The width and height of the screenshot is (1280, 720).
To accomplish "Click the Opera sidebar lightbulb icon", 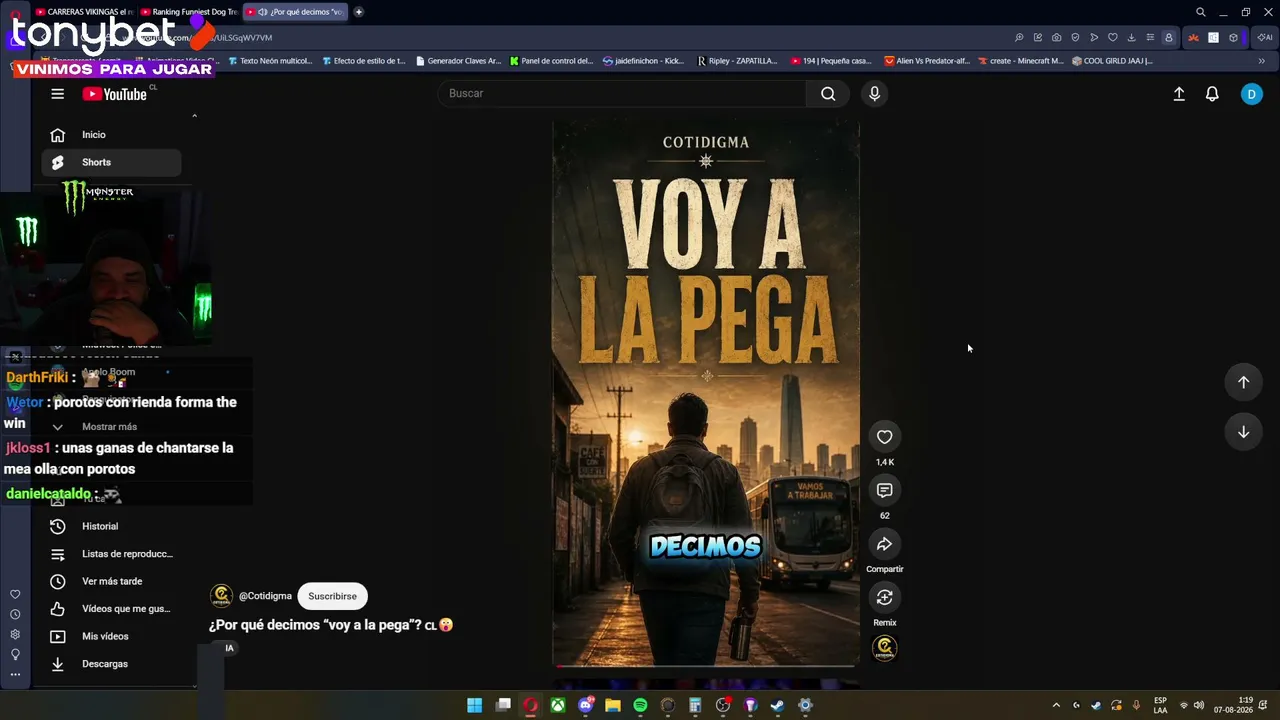I will 15,654.
